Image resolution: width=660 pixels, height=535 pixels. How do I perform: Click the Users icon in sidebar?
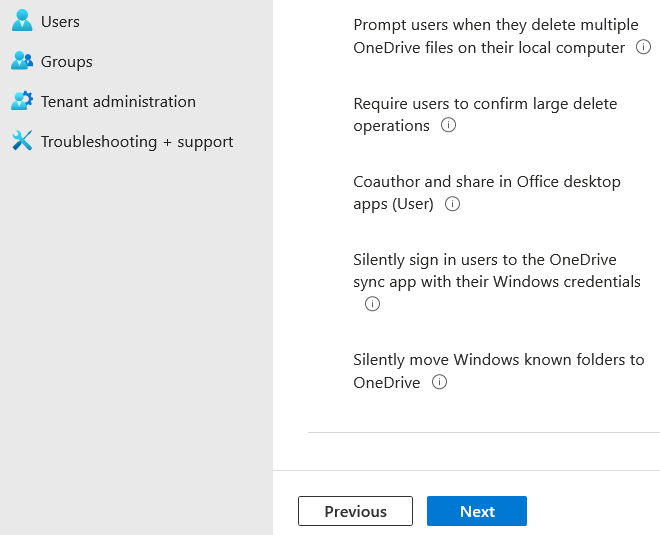click(x=22, y=21)
